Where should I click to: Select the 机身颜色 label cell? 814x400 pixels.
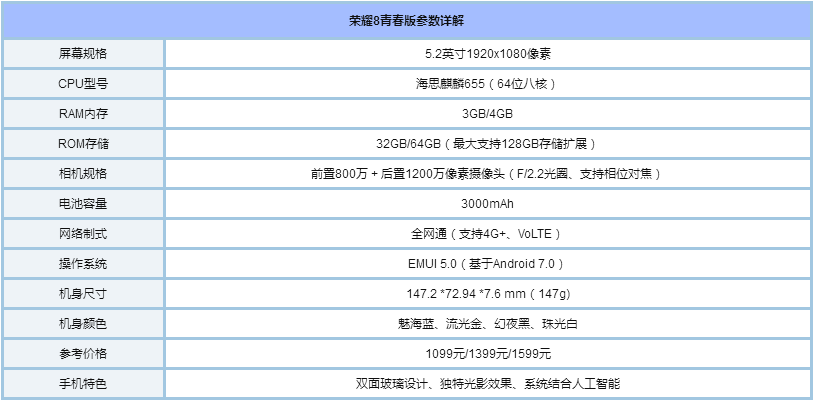(83, 324)
